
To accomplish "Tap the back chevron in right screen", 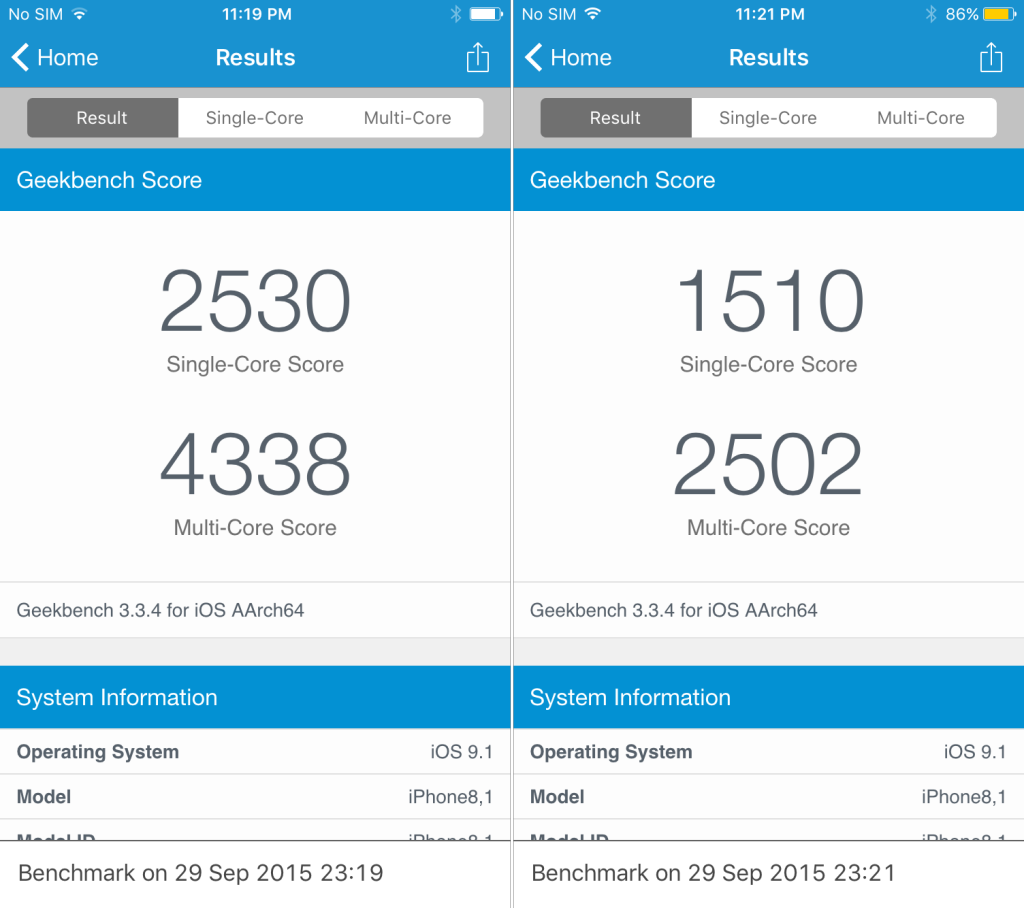I will (x=534, y=57).
